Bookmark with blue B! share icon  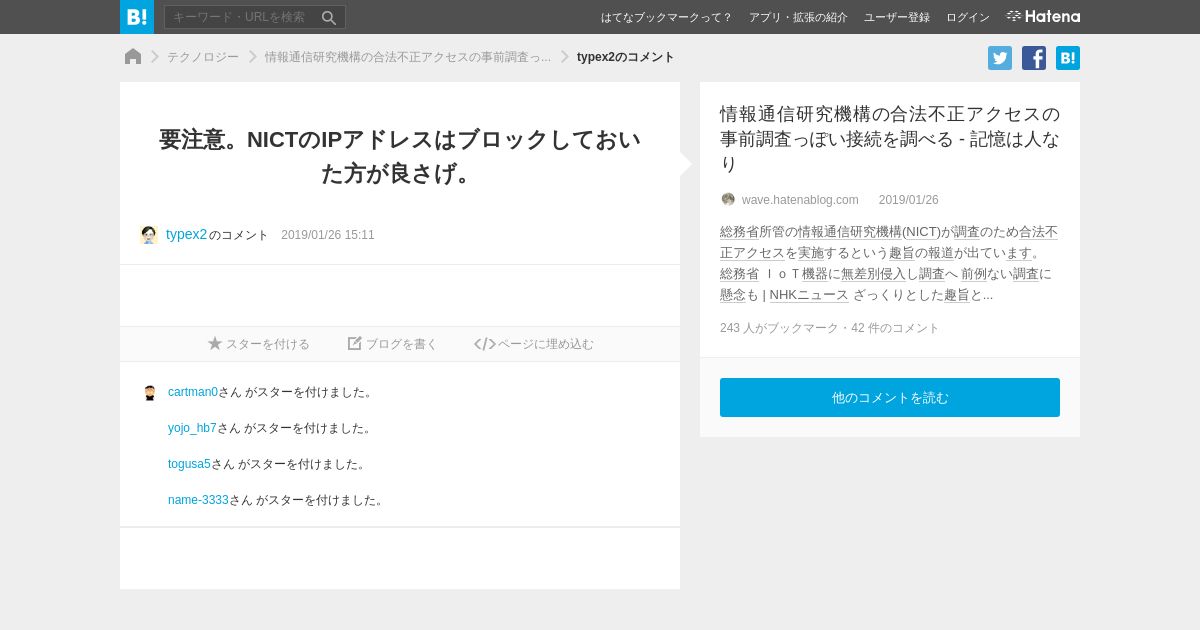point(1068,58)
